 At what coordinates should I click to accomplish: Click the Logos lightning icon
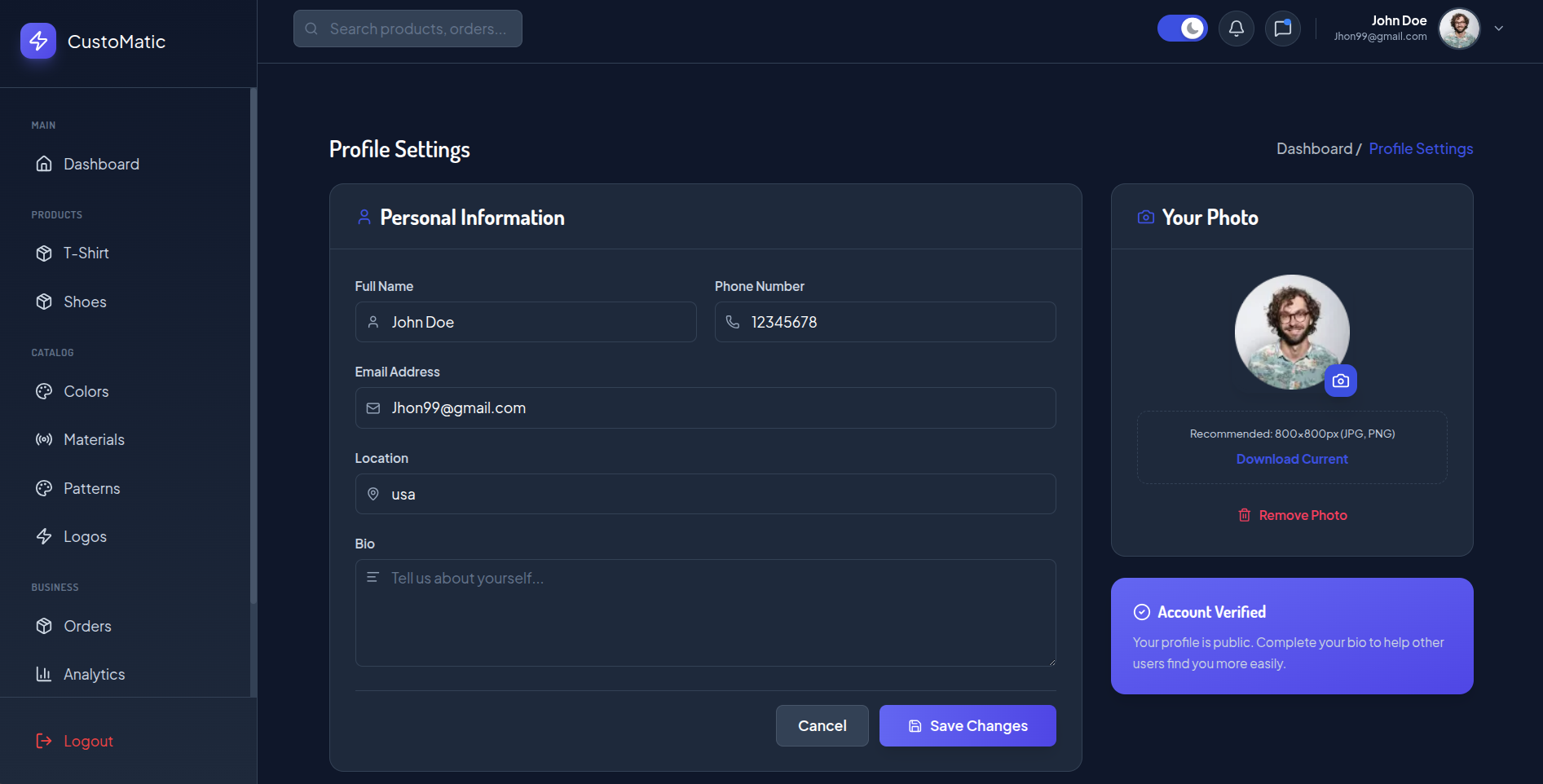44,536
